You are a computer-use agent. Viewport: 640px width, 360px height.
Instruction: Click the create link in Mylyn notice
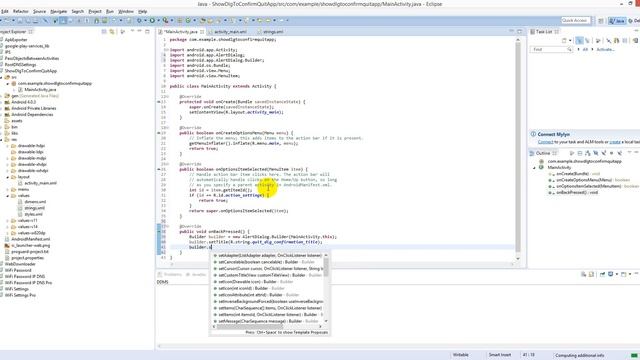615,142
